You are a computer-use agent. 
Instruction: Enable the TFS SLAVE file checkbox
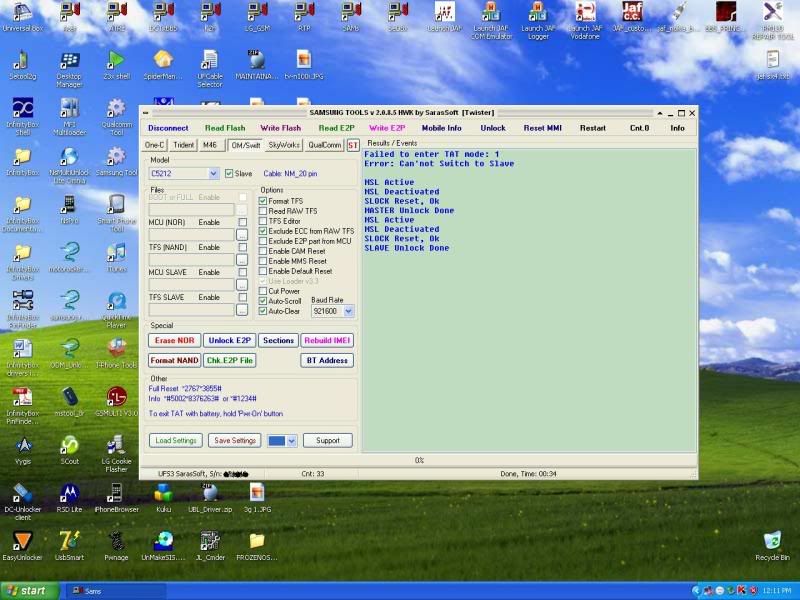tap(242, 297)
